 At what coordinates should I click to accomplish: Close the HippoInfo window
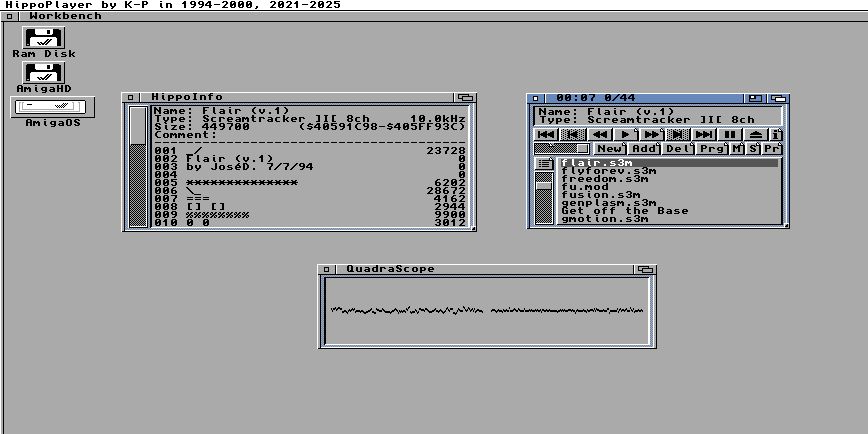pos(131,97)
